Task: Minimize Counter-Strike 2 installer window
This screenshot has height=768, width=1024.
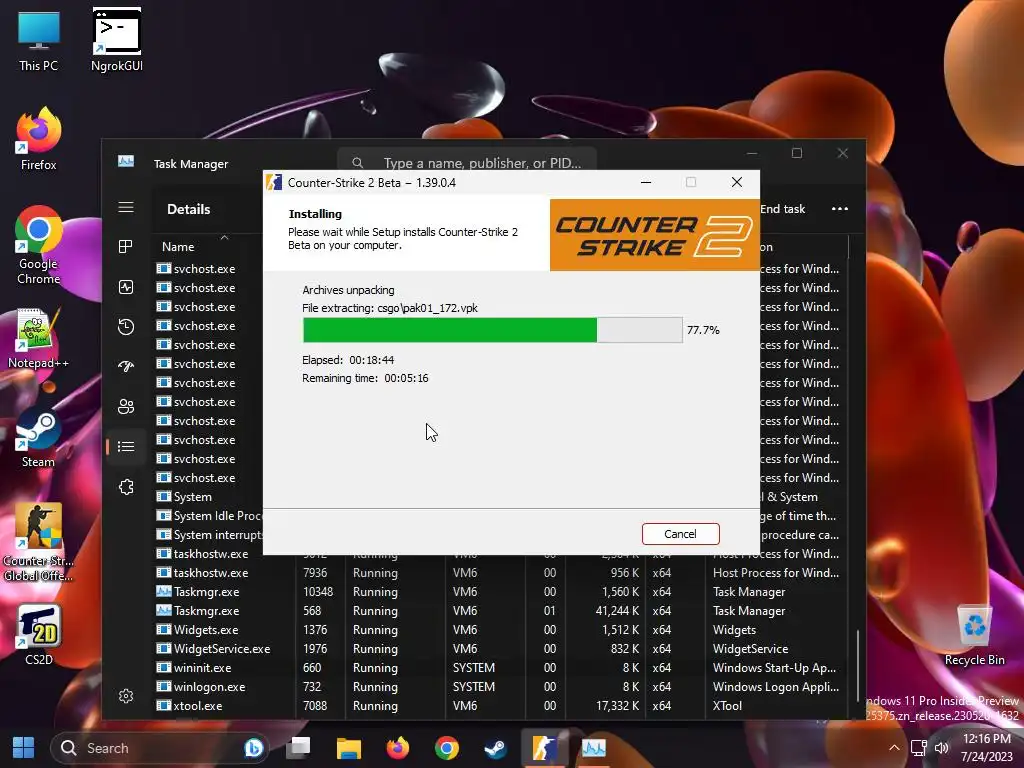Action: coord(646,182)
